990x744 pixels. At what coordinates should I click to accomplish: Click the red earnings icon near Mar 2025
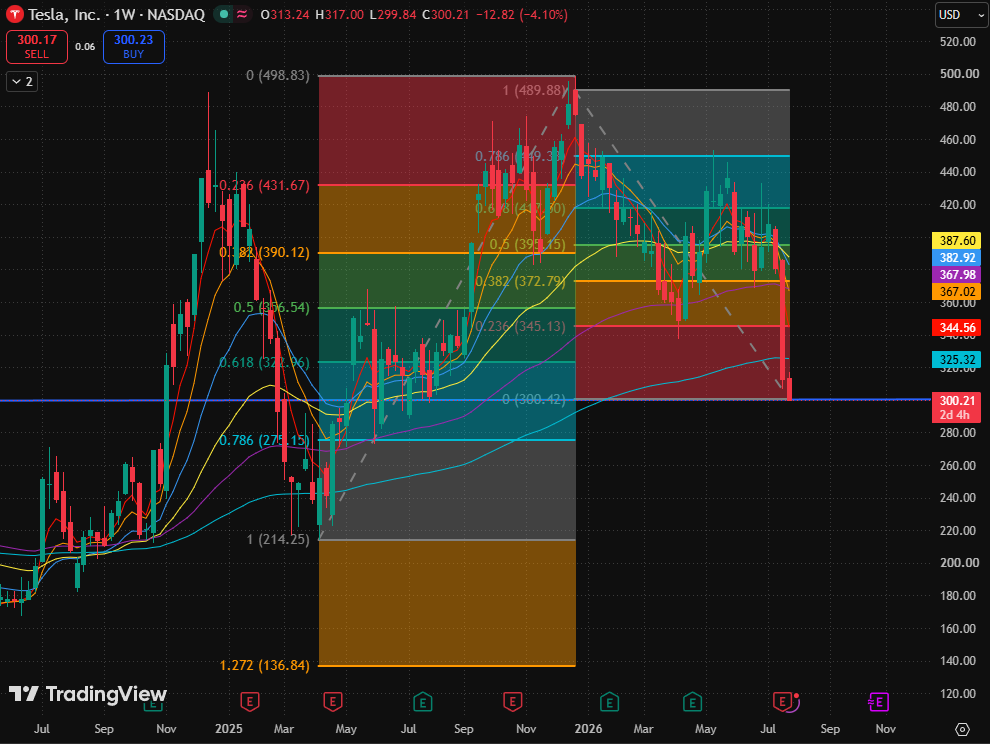point(250,702)
